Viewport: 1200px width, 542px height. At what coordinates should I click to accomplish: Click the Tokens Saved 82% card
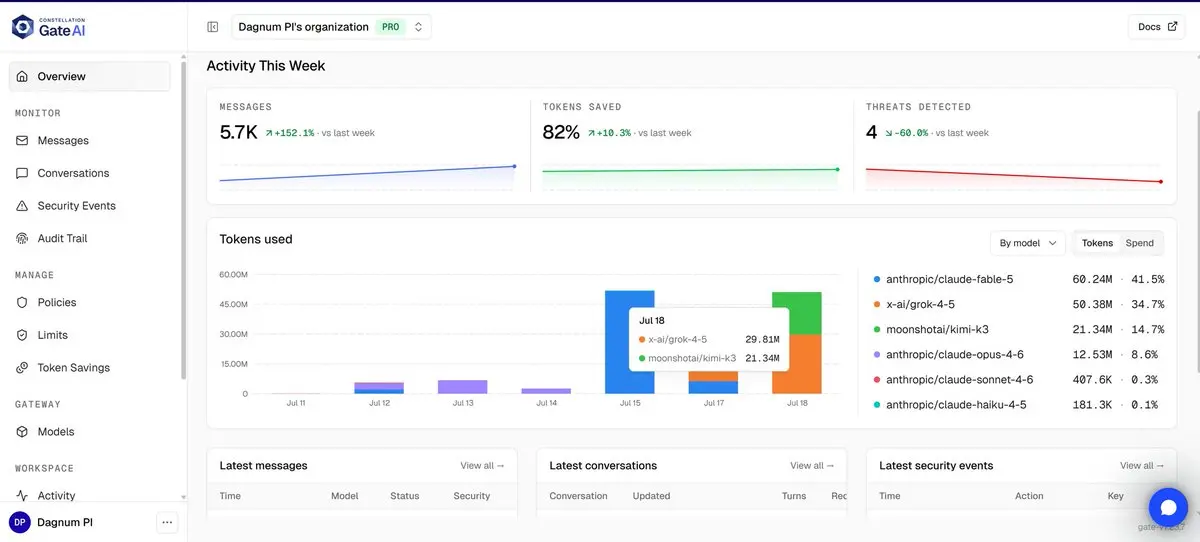click(691, 146)
